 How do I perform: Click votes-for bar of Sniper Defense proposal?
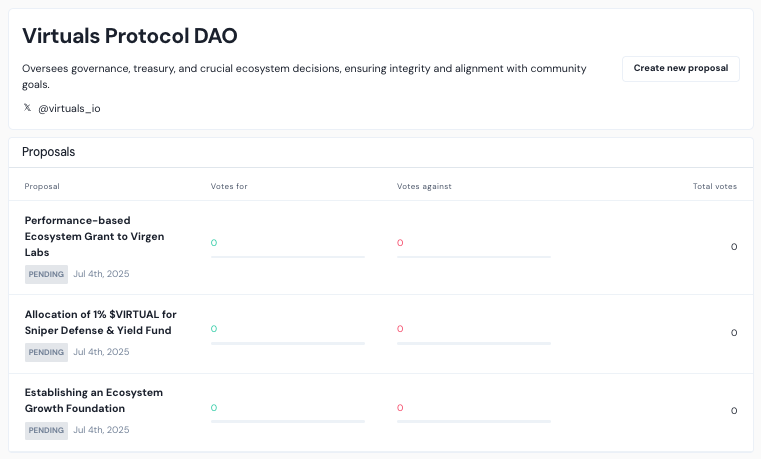click(287, 343)
